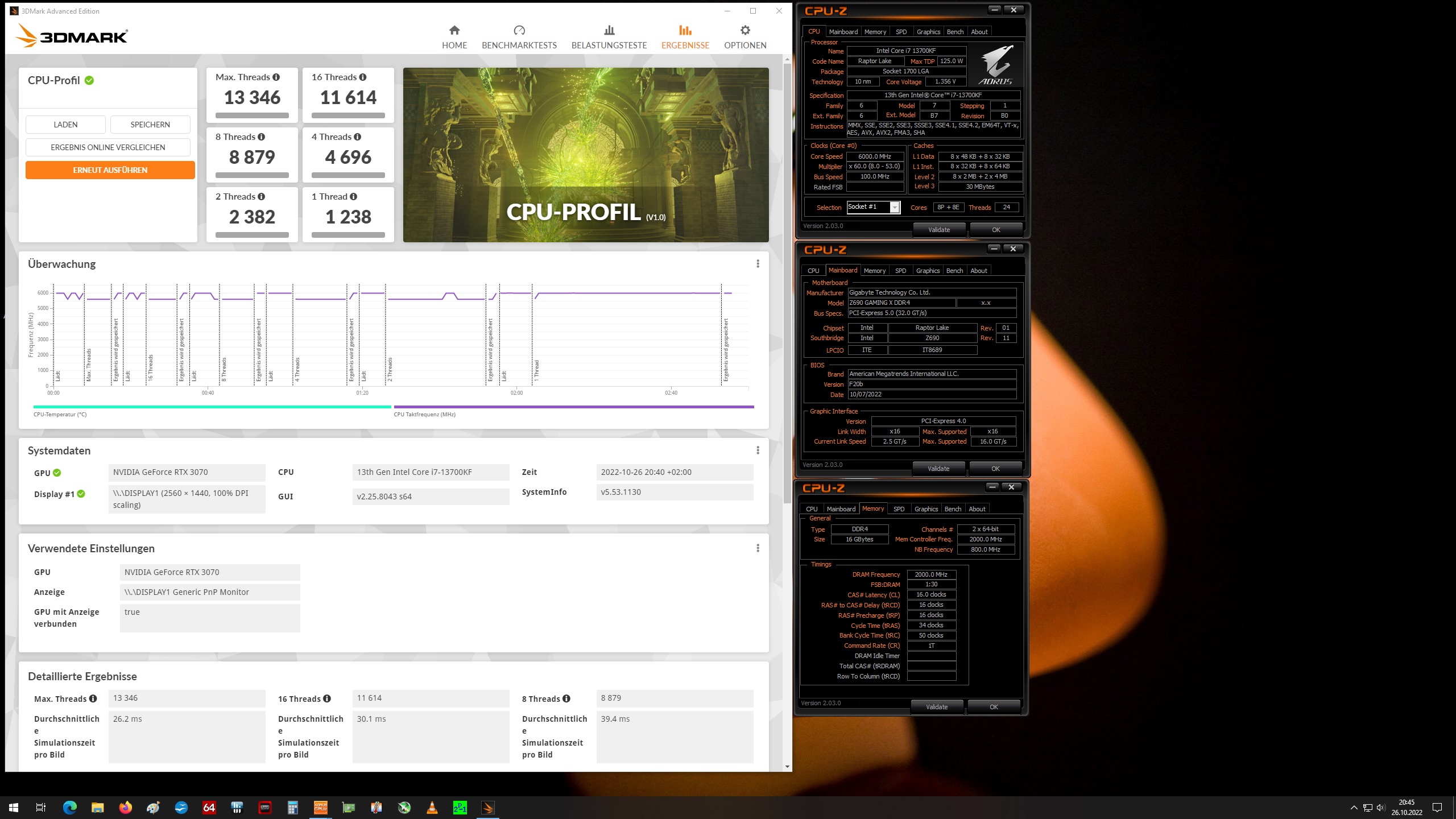
Task: Click the LADEN button
Action: (x=65, y=125)
